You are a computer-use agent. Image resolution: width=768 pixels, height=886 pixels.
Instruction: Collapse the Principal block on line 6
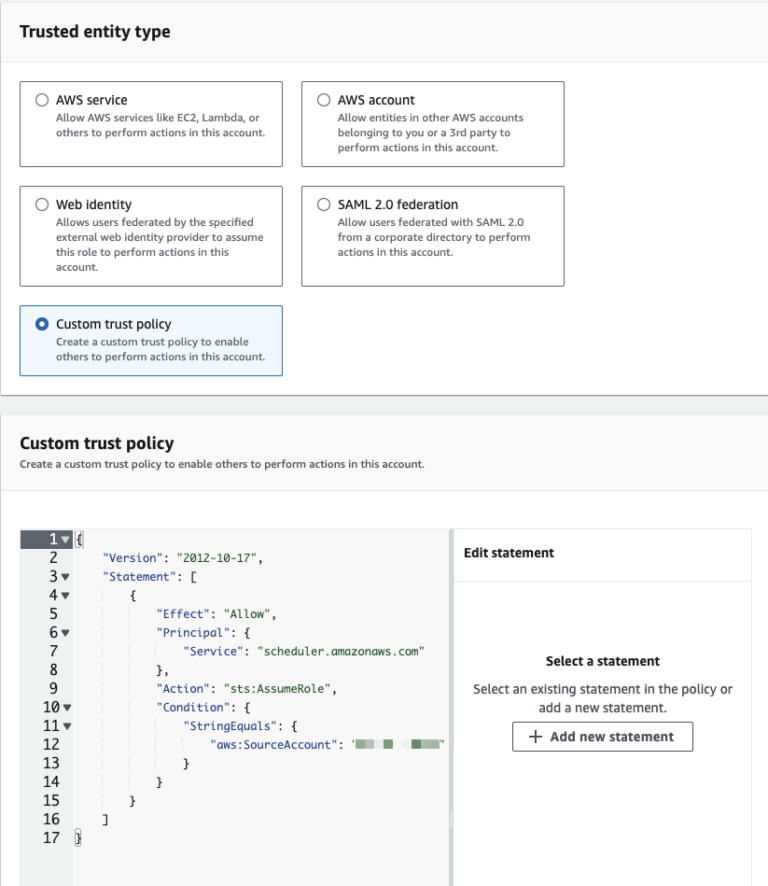click(66, 633)
